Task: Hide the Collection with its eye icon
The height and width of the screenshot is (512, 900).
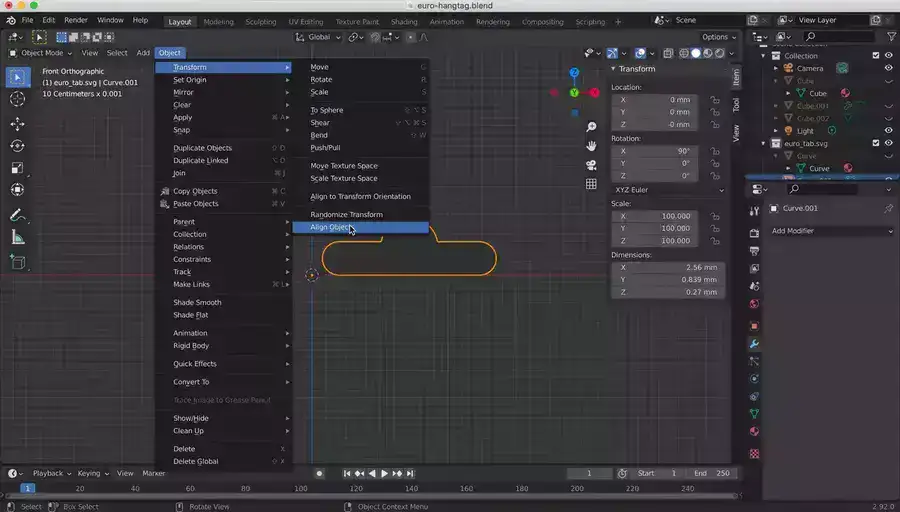Action: coord(889,56)
